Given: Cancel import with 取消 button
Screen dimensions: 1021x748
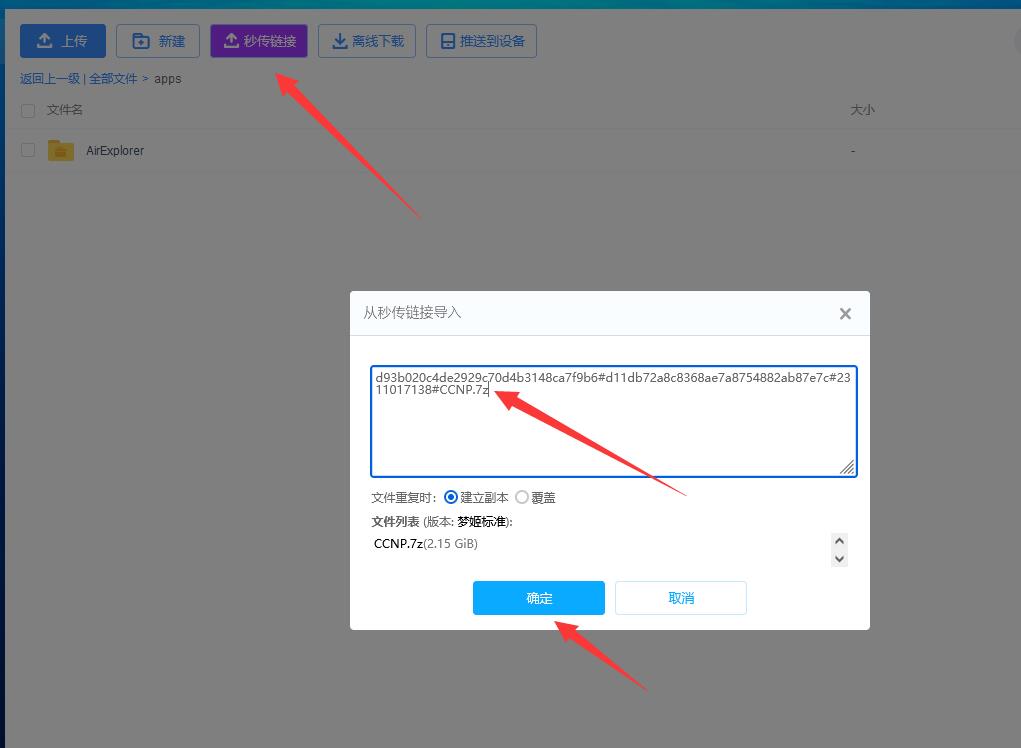Looking at the screenshot, I should (x=680, y=598).
